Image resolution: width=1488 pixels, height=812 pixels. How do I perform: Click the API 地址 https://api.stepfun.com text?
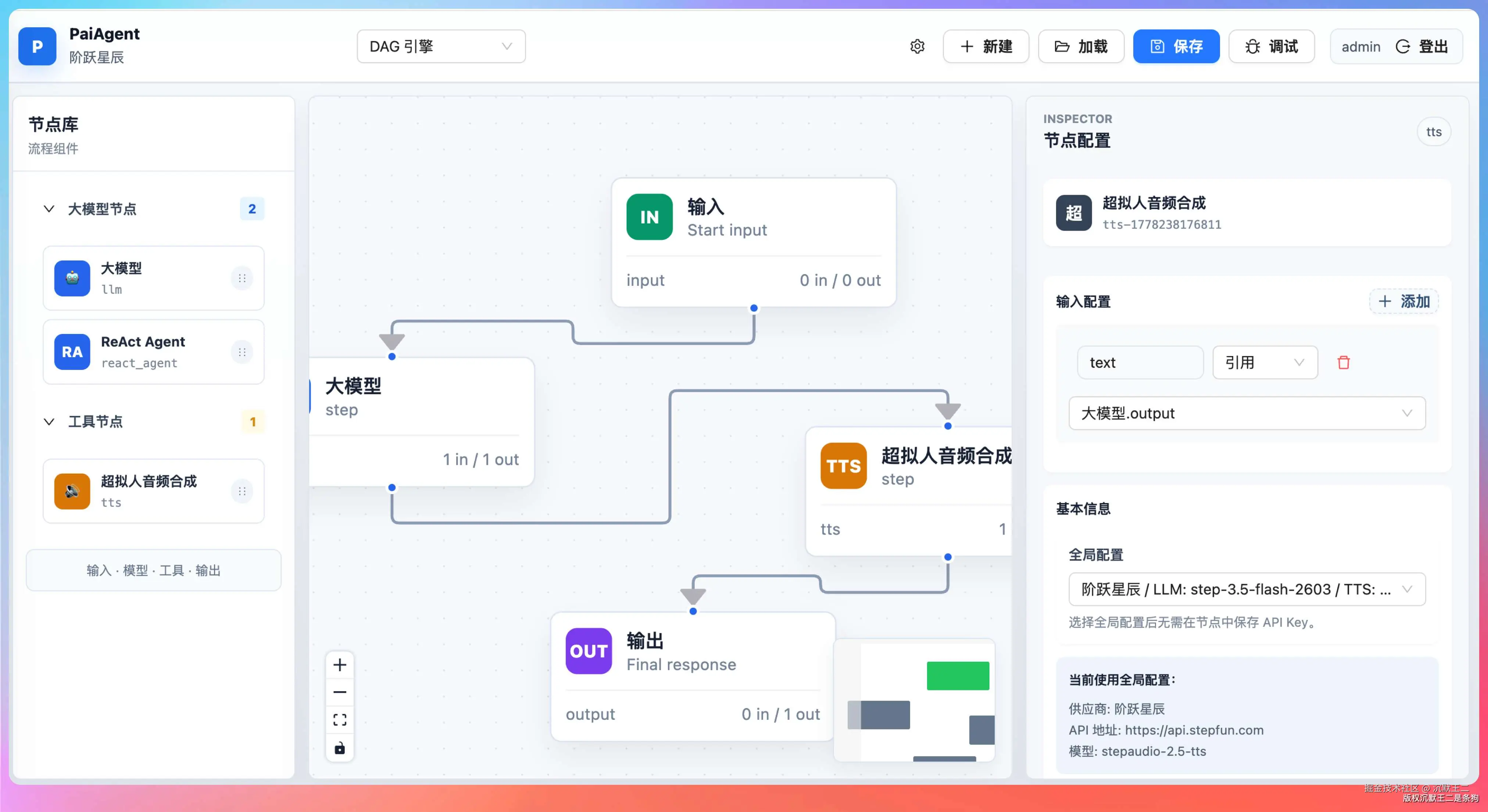point(1166,730)
